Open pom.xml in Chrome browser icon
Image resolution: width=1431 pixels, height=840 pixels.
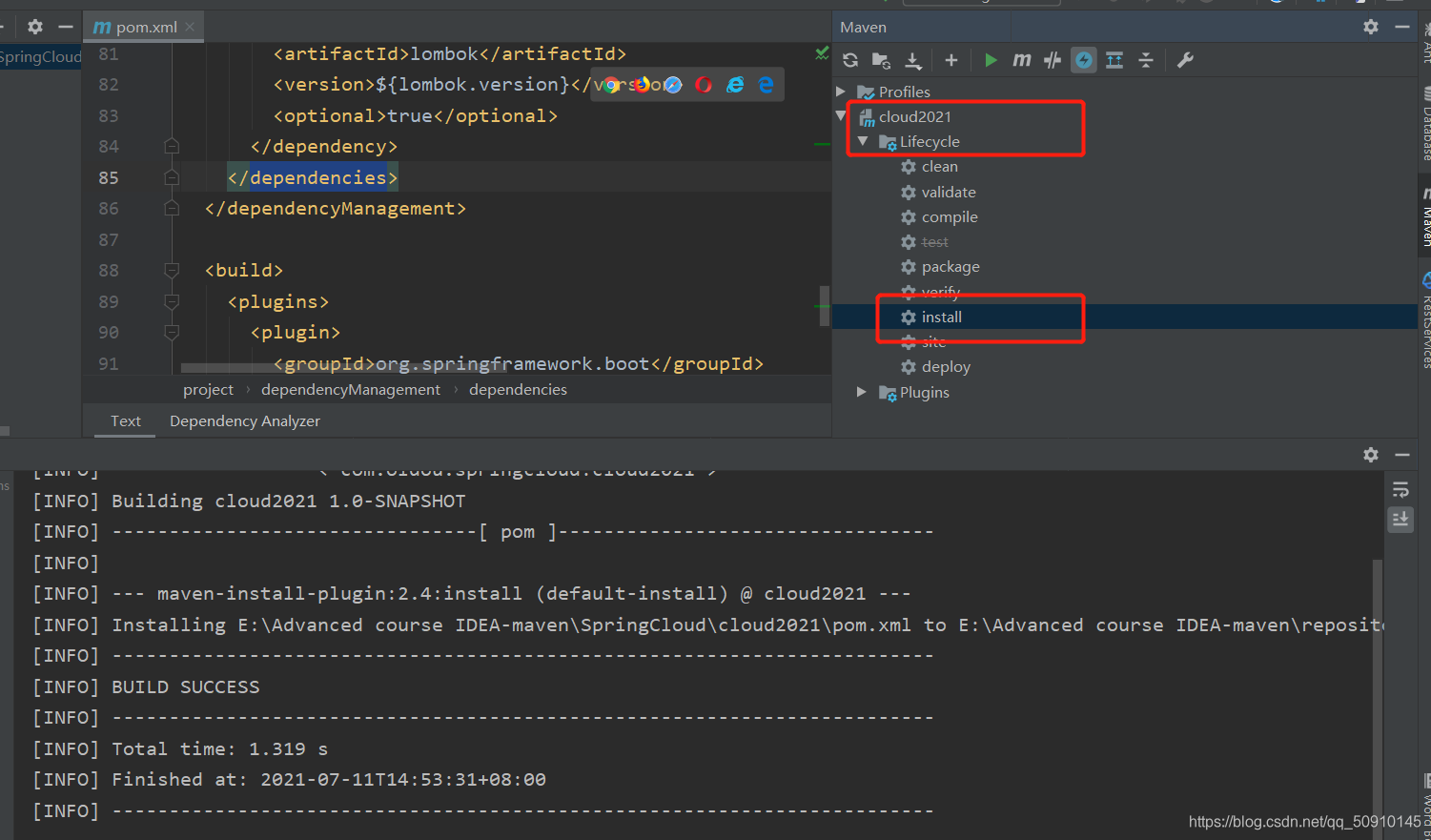pyautogui.click(x=610, y=85)
